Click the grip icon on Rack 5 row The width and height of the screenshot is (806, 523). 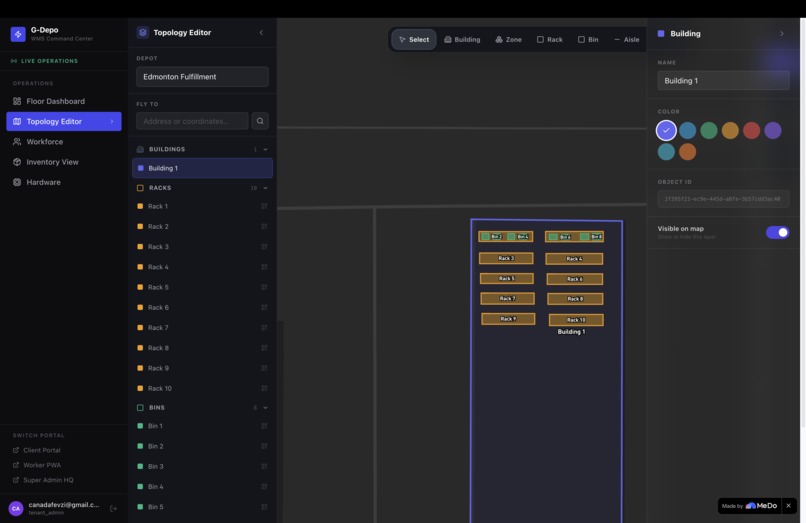[x=264, y=287]
